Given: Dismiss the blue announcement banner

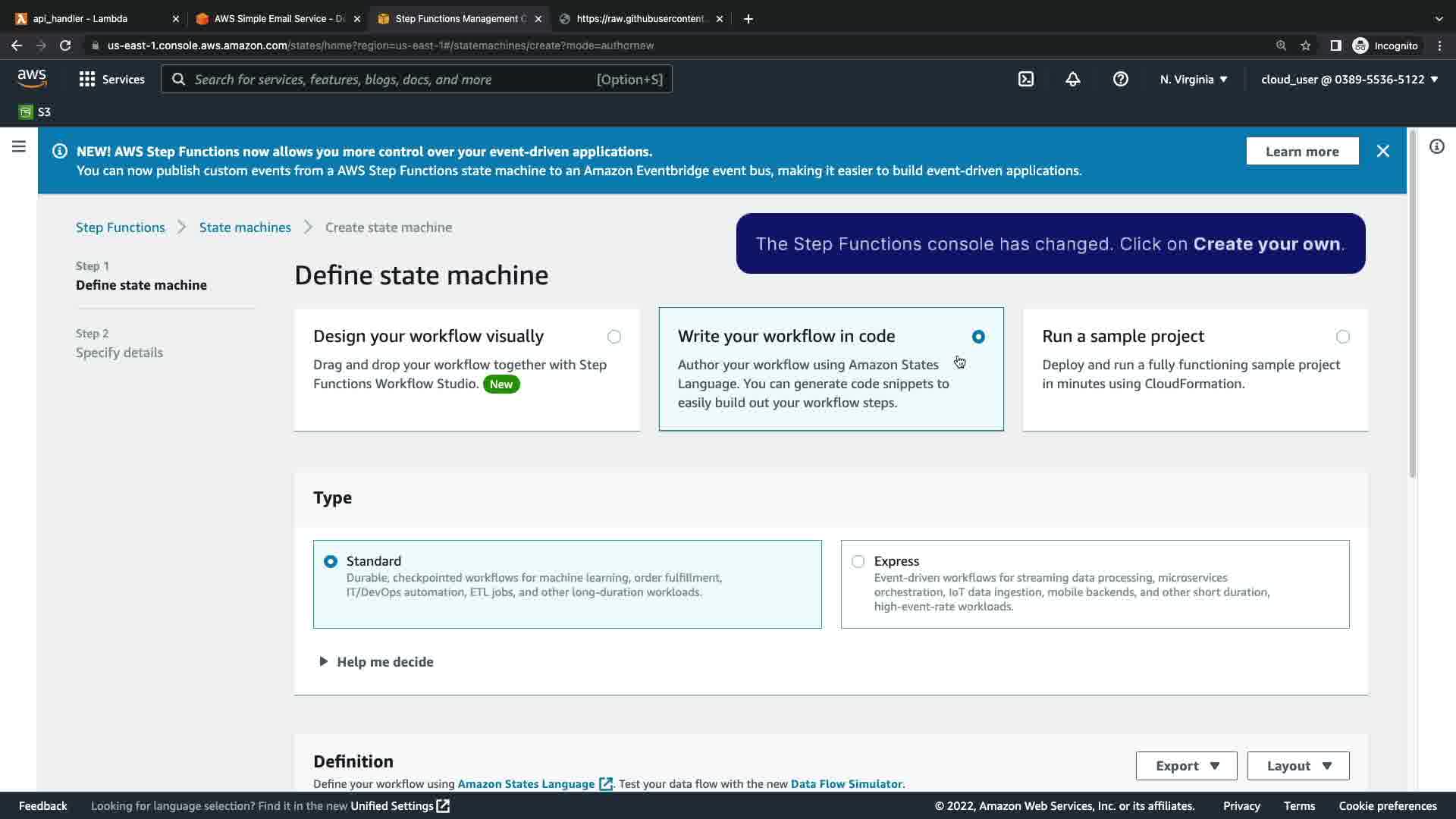Looking at the screenshot, I should point(1382,151).
